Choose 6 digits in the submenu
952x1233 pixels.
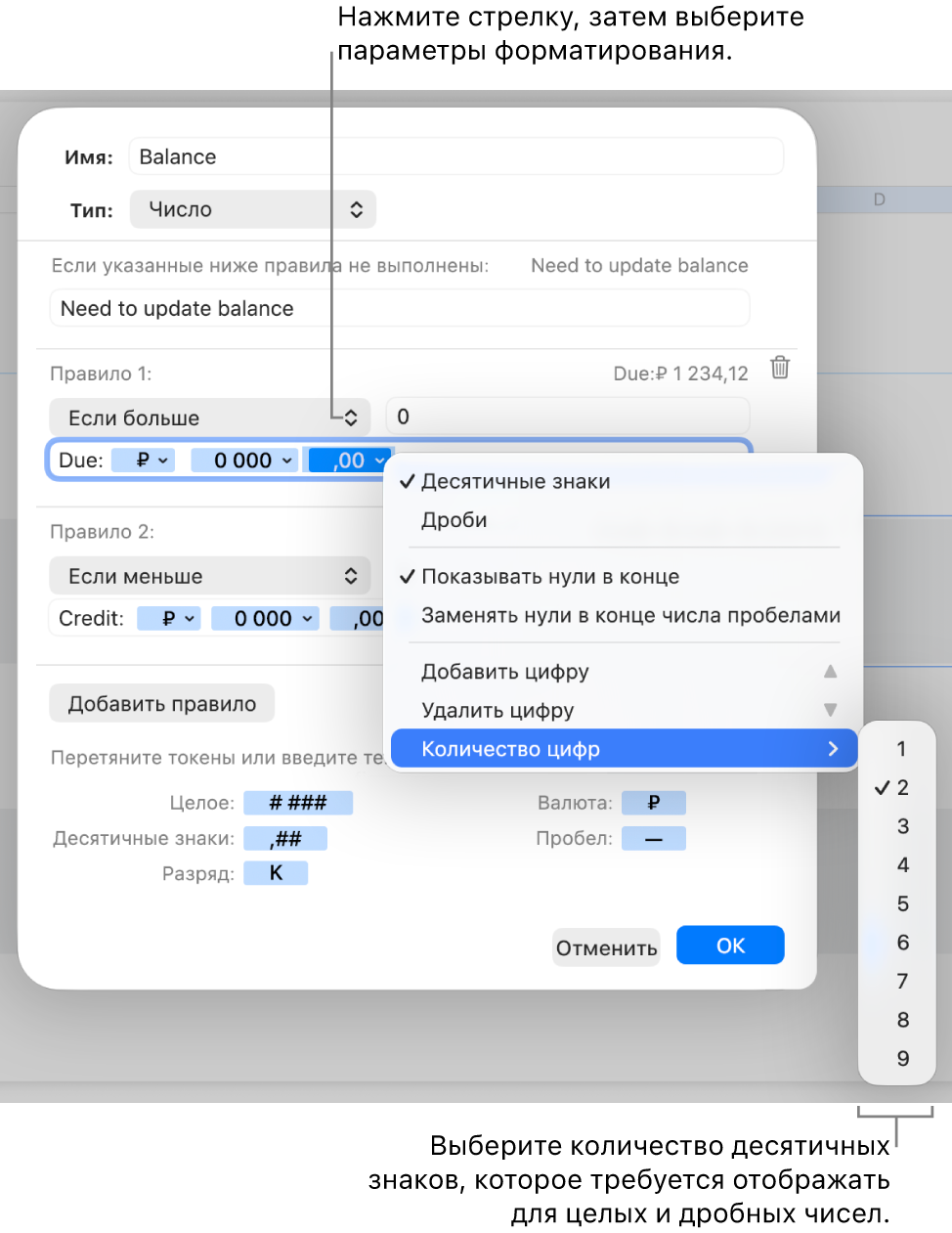[x=902, y=943]
